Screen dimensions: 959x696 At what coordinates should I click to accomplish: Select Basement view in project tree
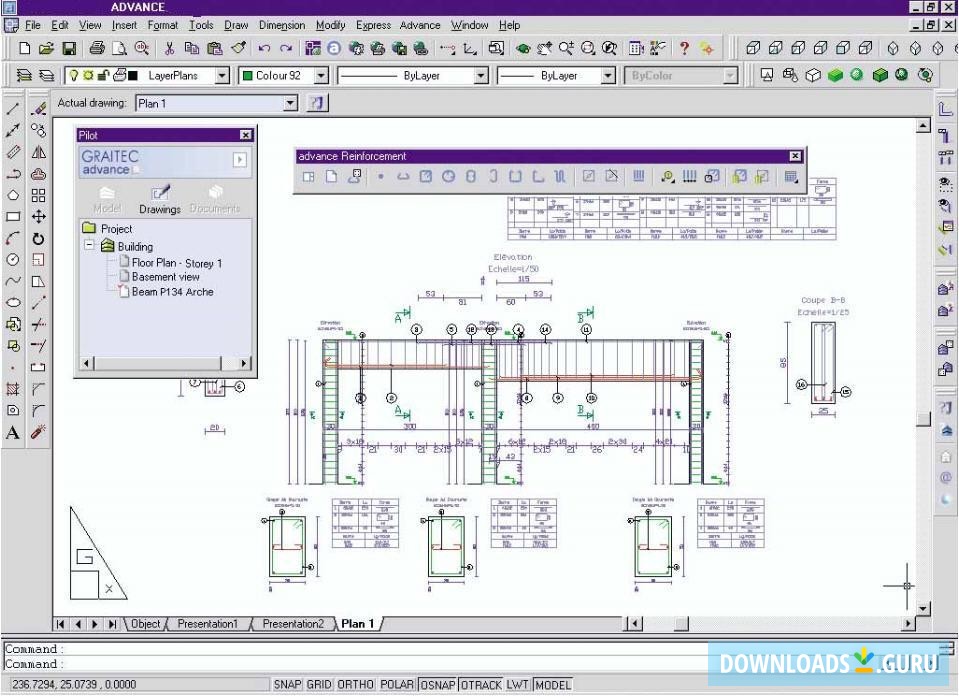tap(166, 277)
